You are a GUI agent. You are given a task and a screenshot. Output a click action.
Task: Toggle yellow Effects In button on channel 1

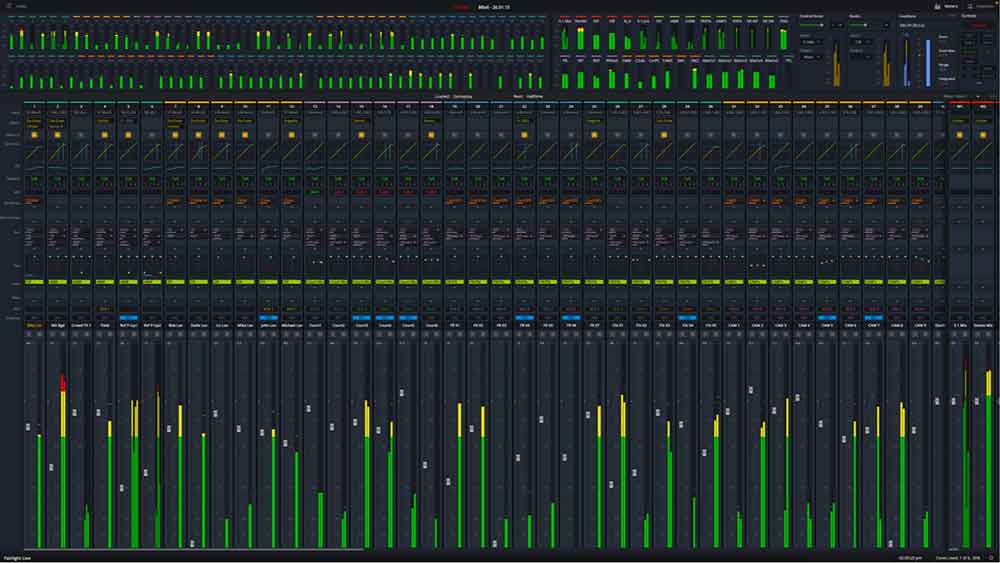pos(34,135)
